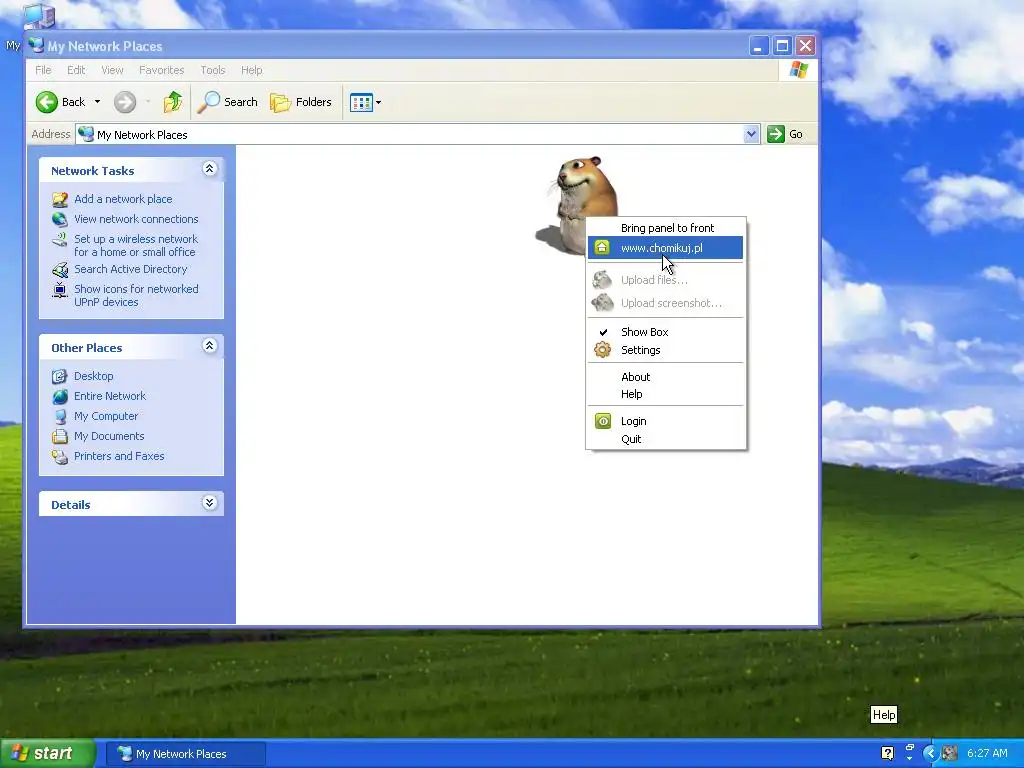1024x768 pixels.
Task: Click the taskbar clock showing 6:27 AM
Action: click(987, 753)
